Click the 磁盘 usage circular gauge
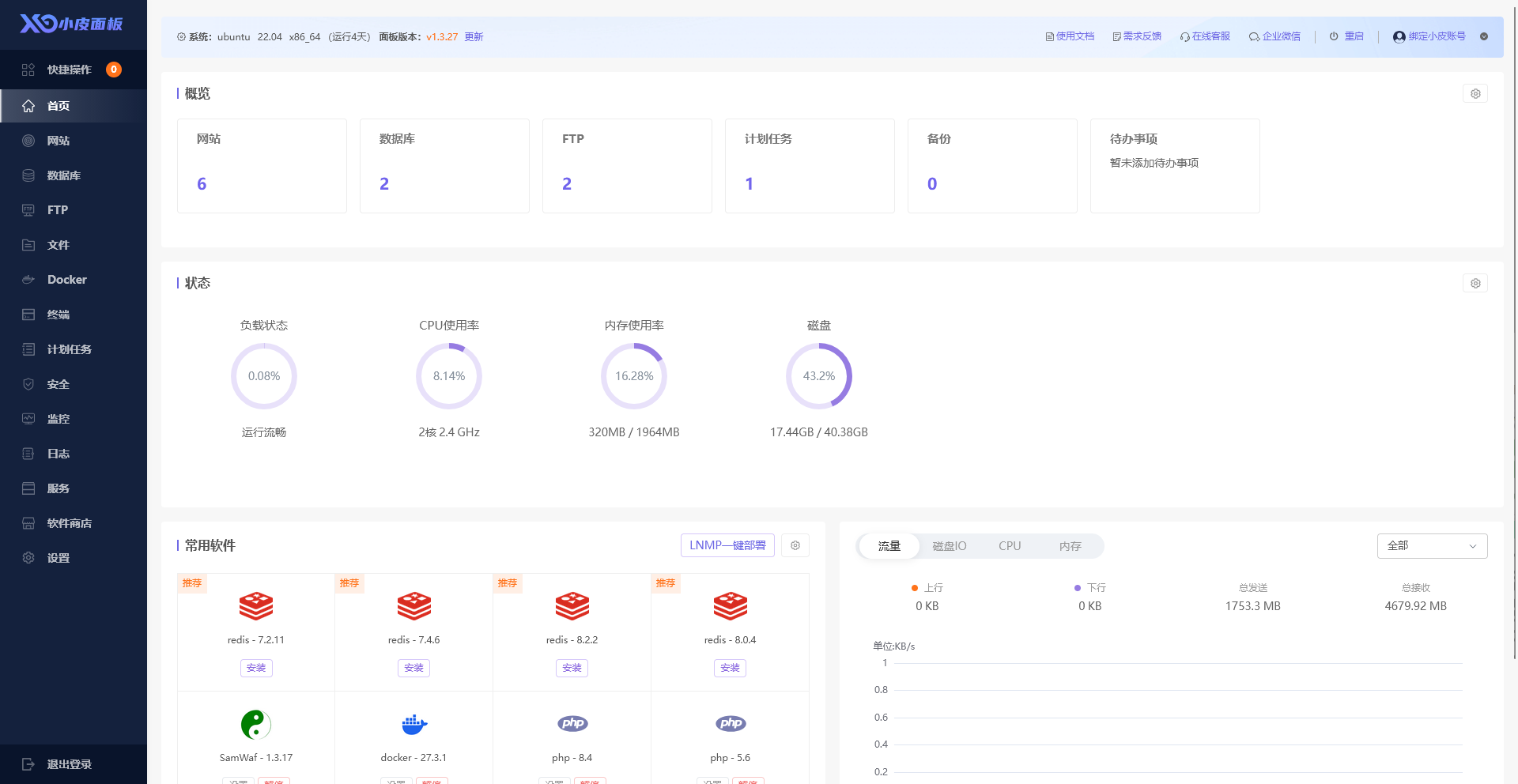Screen dimensions: 1518x784 point(819,376)
